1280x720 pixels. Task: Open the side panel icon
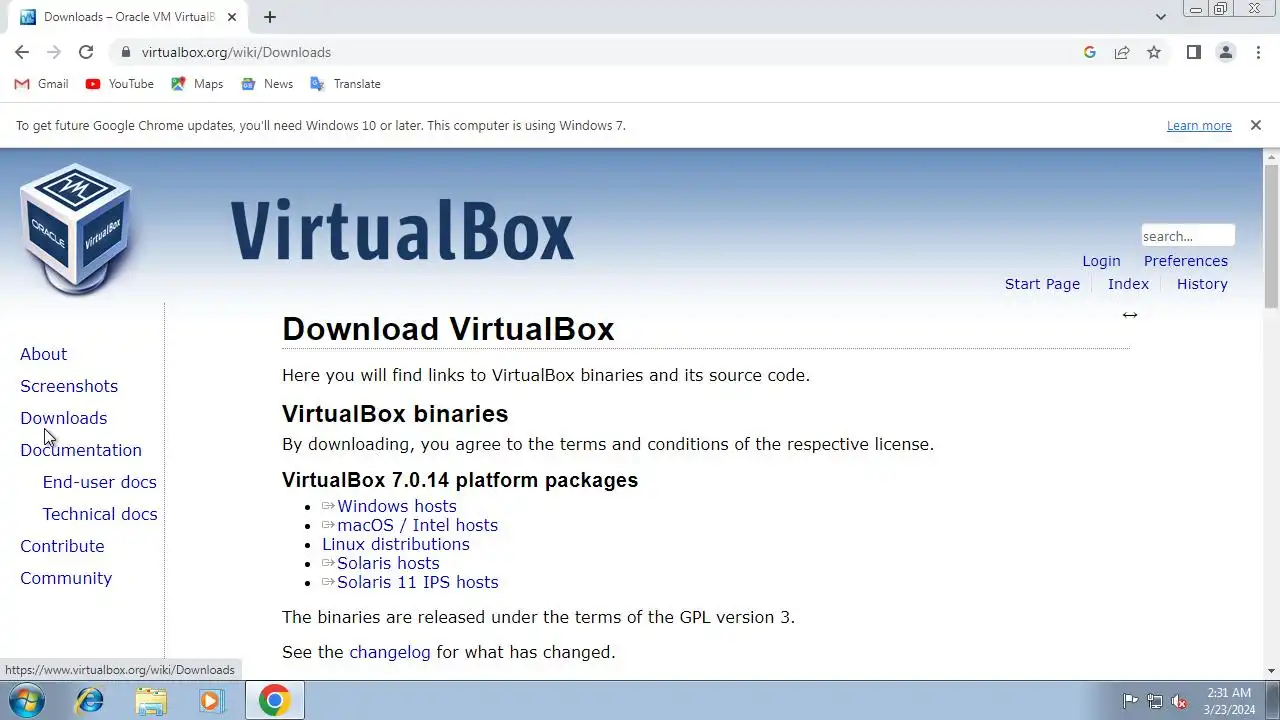(x=1193, y=52)
